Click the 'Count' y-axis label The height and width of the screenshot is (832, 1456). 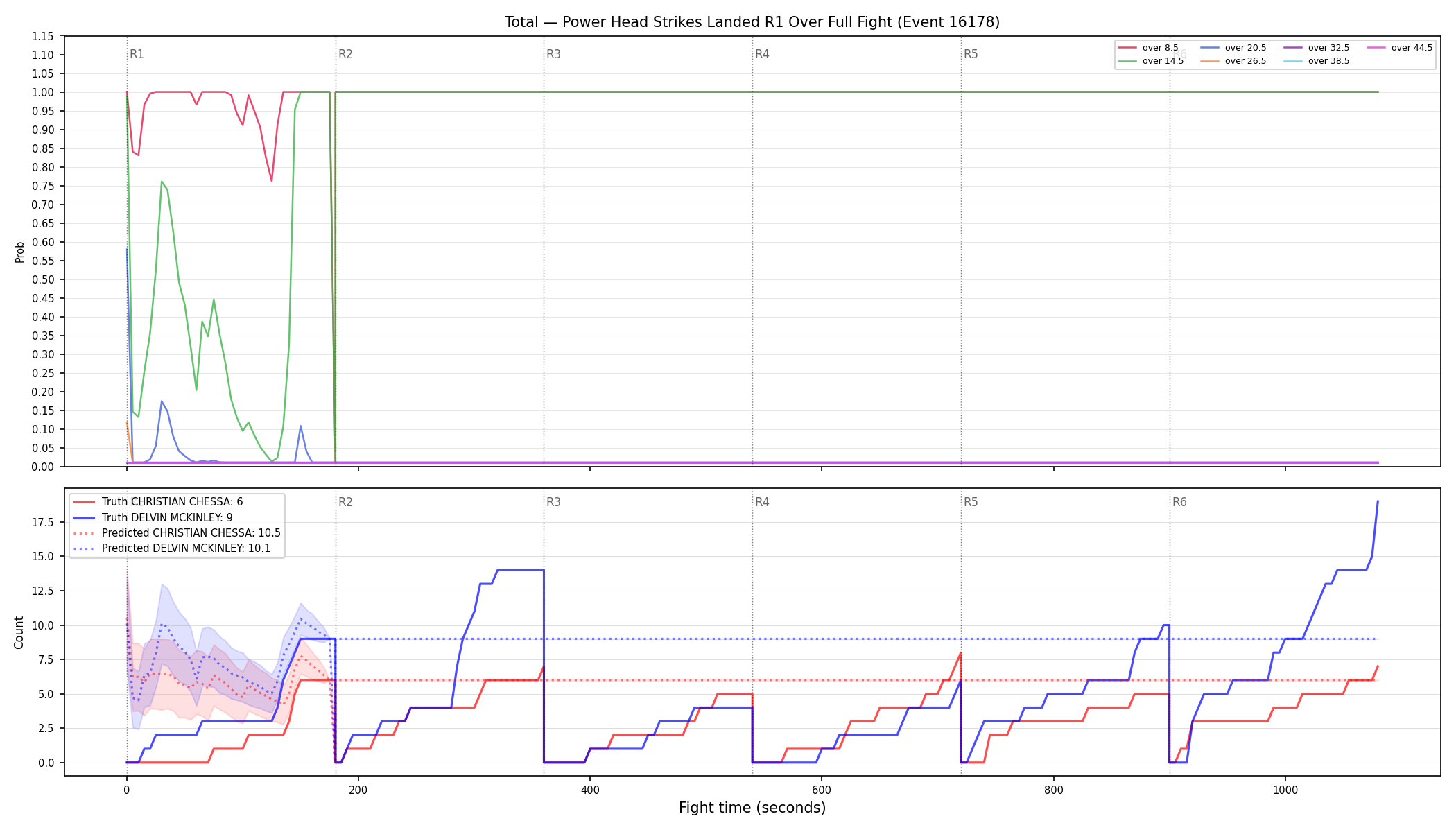(19, 632)
